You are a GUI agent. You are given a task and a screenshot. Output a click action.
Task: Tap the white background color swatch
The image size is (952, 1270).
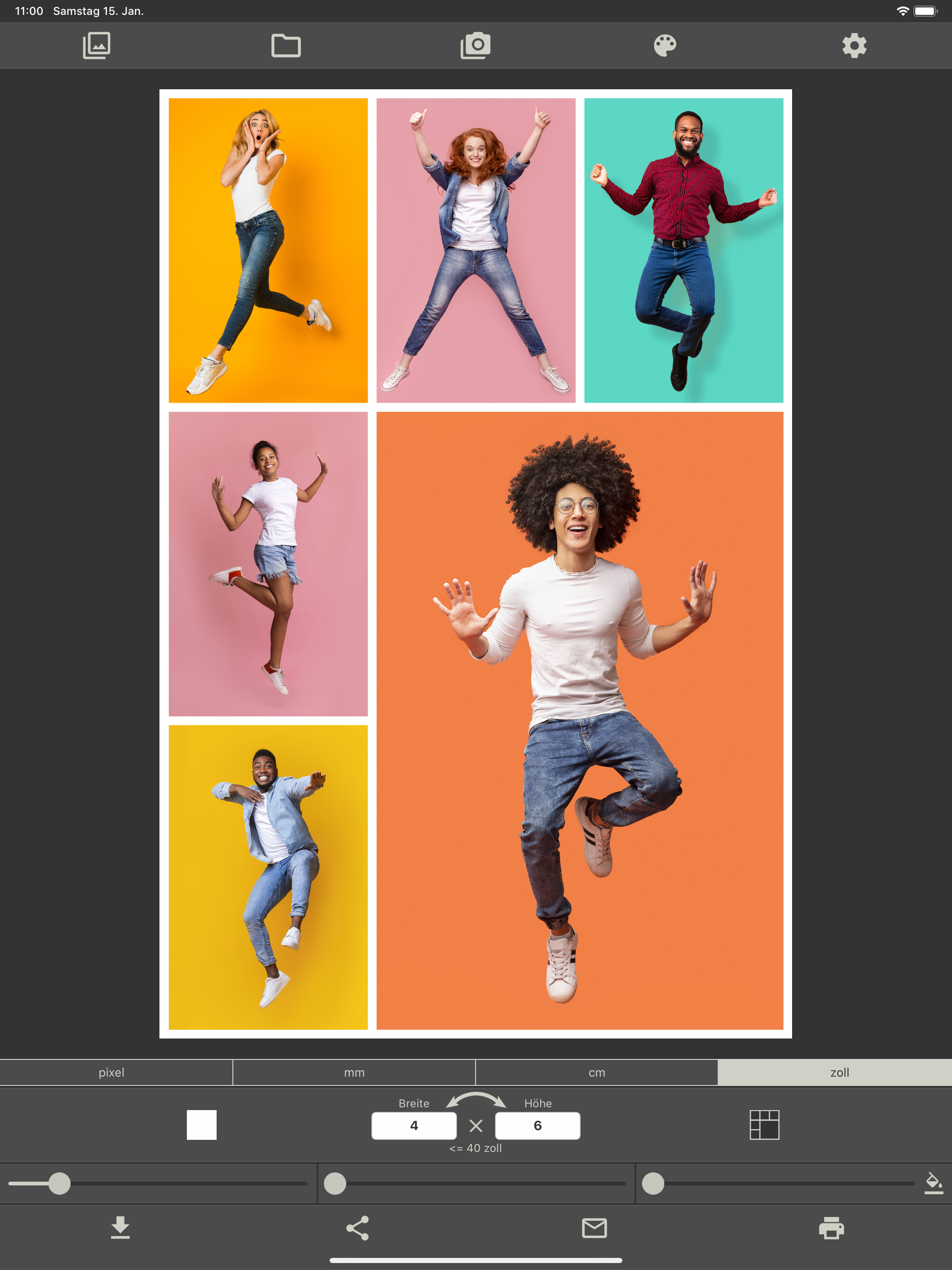(202, 1125)
